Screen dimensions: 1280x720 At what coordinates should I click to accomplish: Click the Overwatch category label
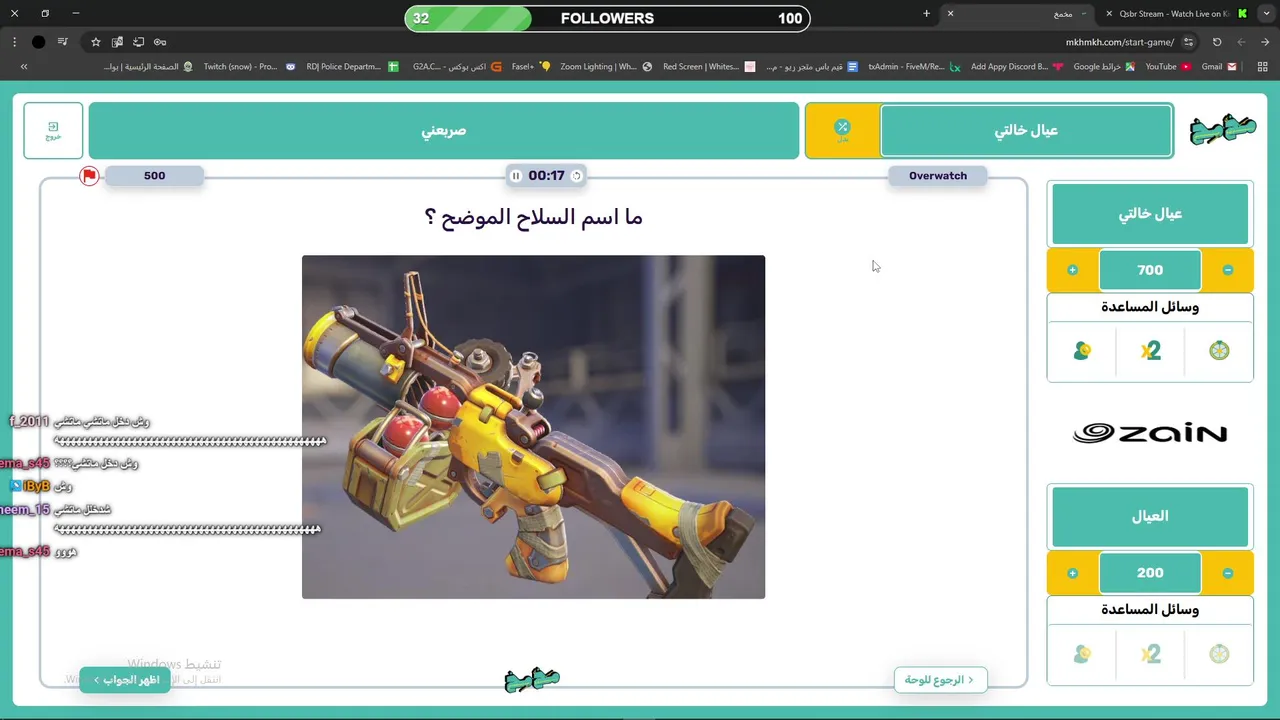pyautogui.click(x=938, y=176)
